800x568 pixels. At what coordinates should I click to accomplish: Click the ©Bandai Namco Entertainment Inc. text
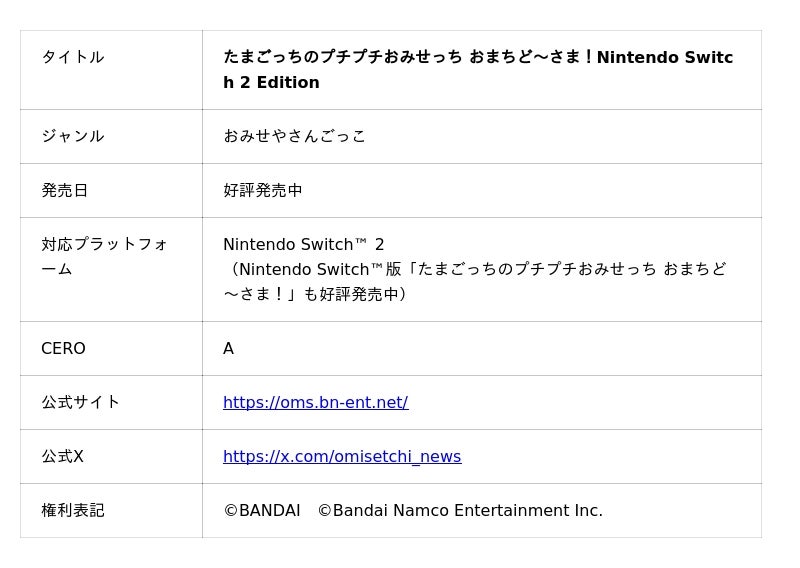(460, 511)
